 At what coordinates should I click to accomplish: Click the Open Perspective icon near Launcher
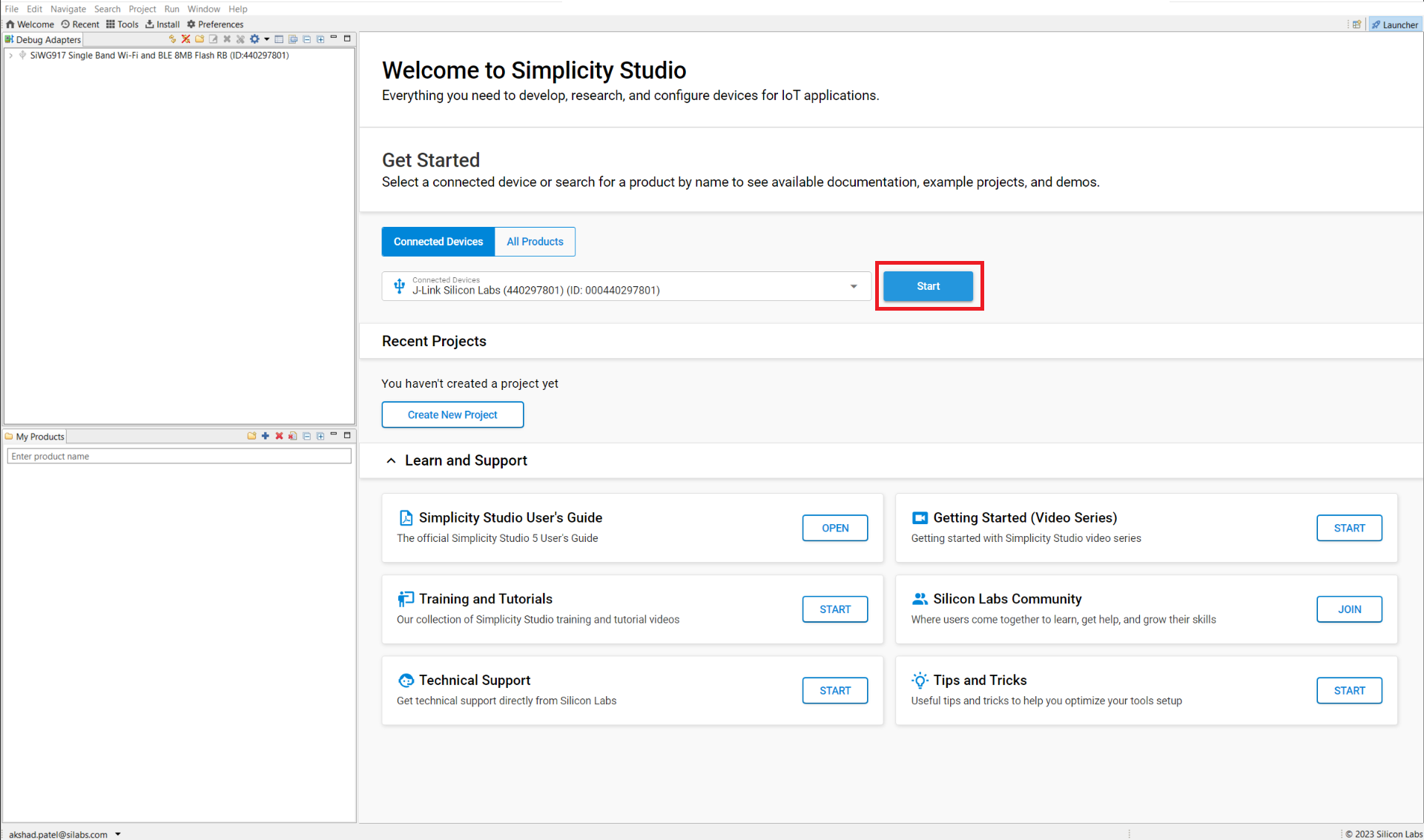pyautogui.click(x=1357, y=24)
